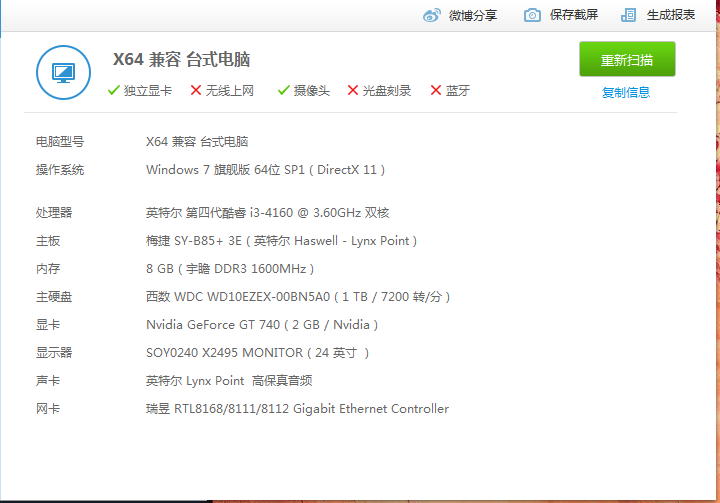Click the 电脑型号 row label

tap(60, 142)
